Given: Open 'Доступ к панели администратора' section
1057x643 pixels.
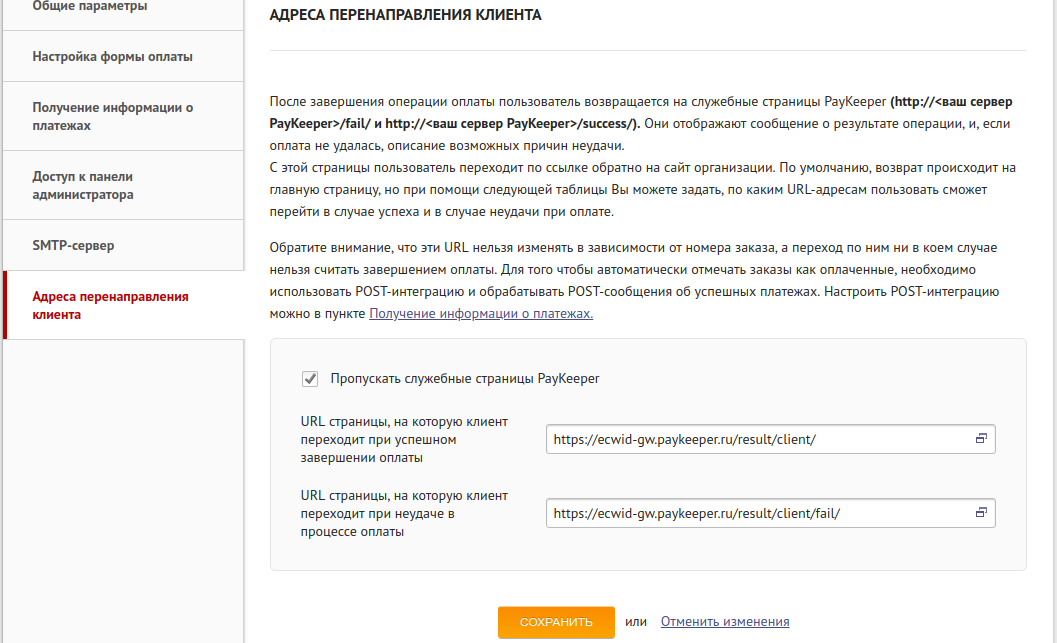Looking at the screenshot, I should tap(96, 186).
